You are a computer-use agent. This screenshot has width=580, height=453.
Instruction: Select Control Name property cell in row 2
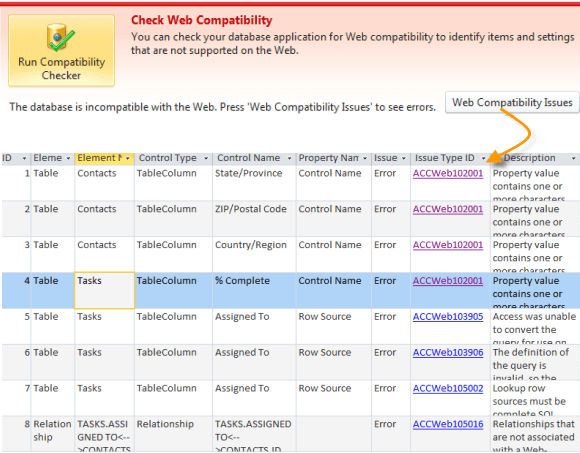334,219
